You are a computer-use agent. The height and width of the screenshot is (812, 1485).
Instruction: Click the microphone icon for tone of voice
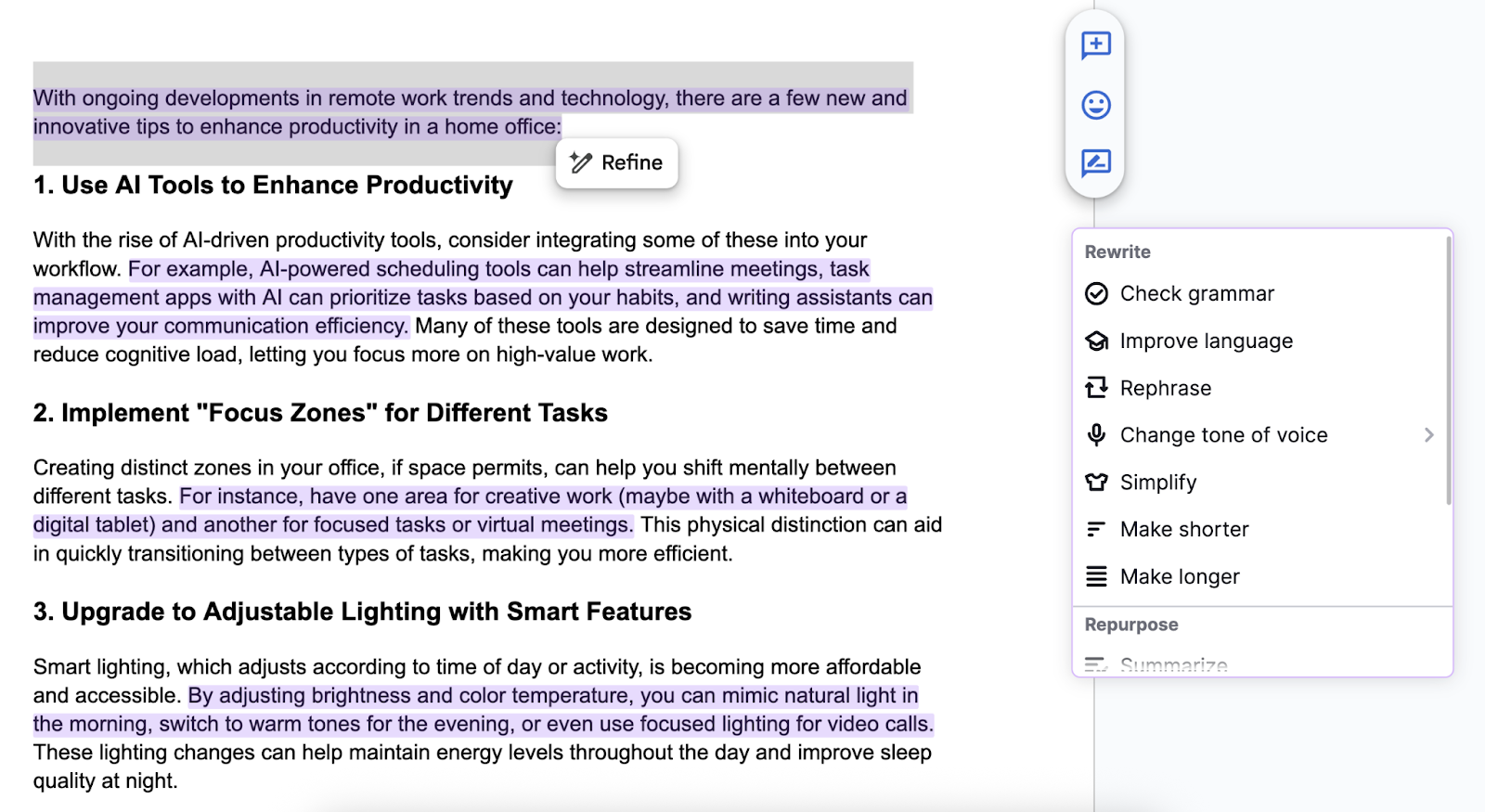tap(1096, 435)
